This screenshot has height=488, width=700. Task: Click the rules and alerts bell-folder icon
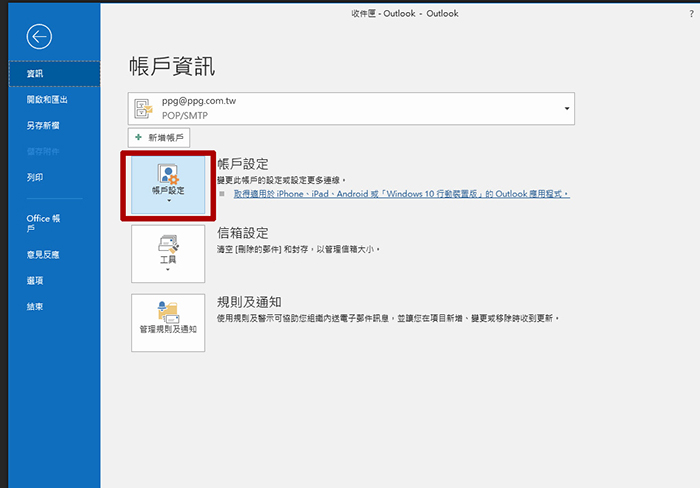pyautogui.click(x=168, y=312)
